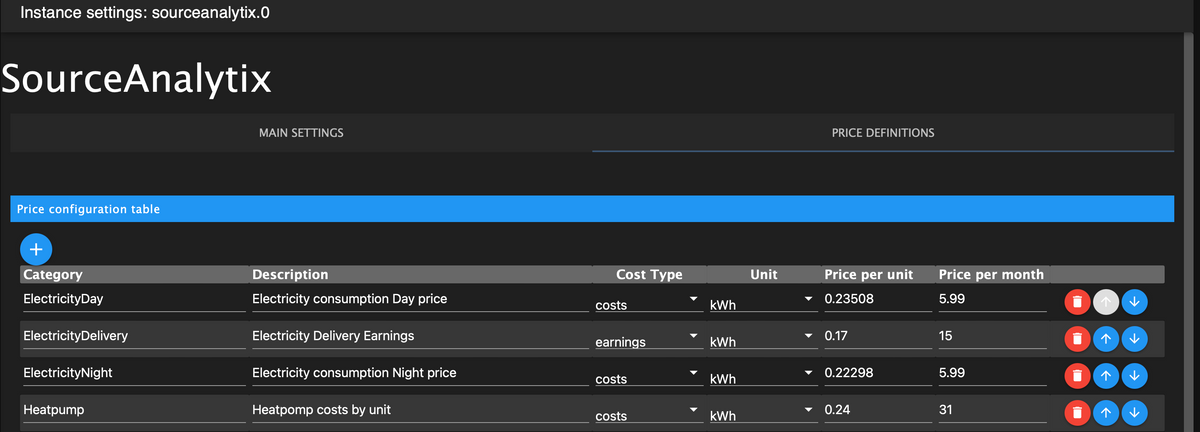Move Heatpump row up
This screenshot has width=1200, height=432.
[x=1105, y=412]
